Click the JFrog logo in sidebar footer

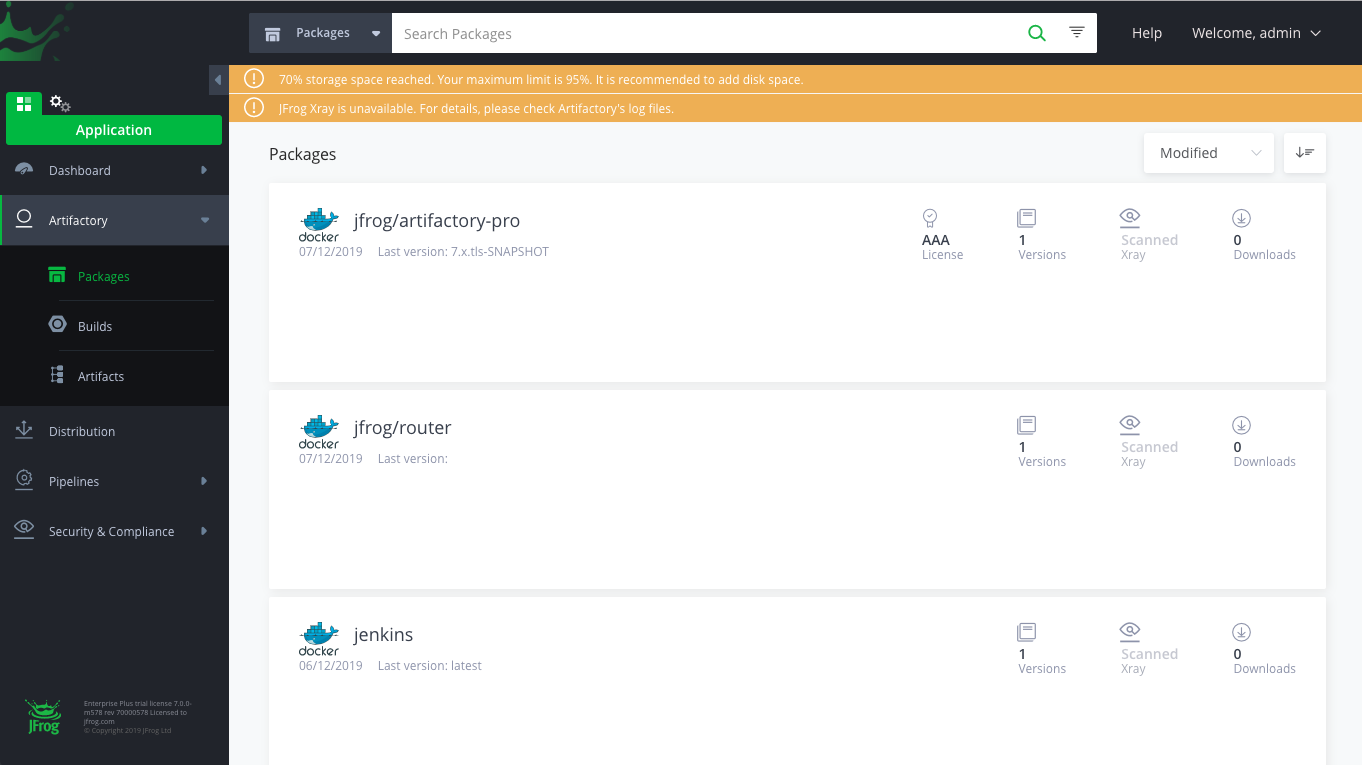43,717
